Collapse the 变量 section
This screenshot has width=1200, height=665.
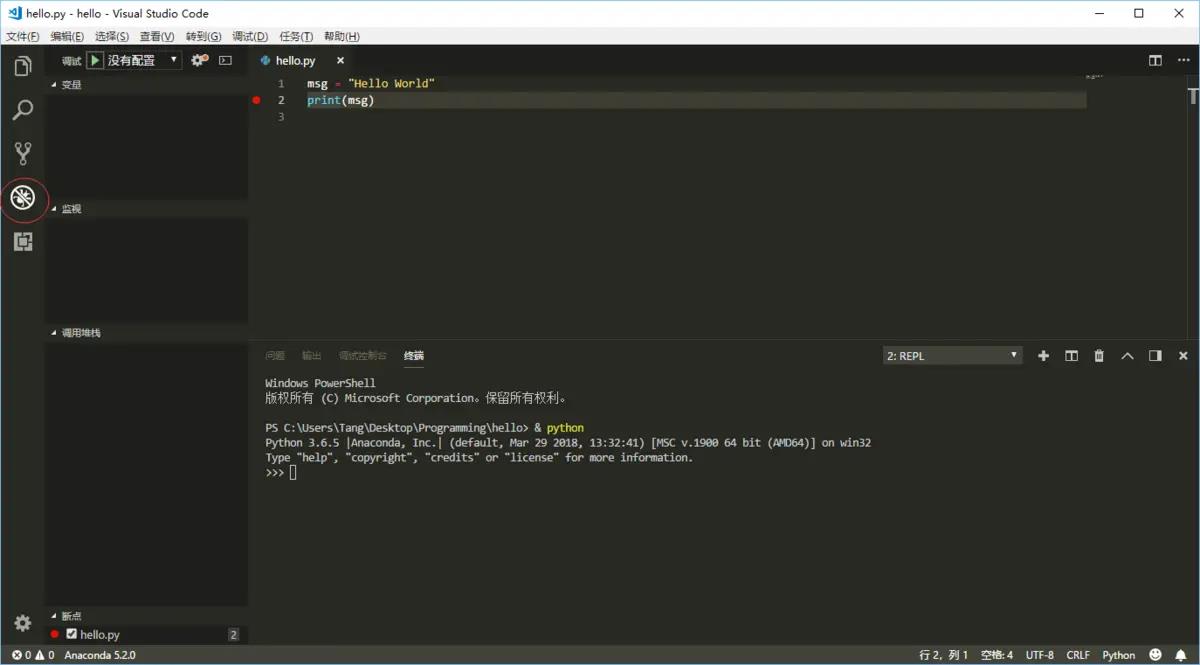click(x=71, y=85)
